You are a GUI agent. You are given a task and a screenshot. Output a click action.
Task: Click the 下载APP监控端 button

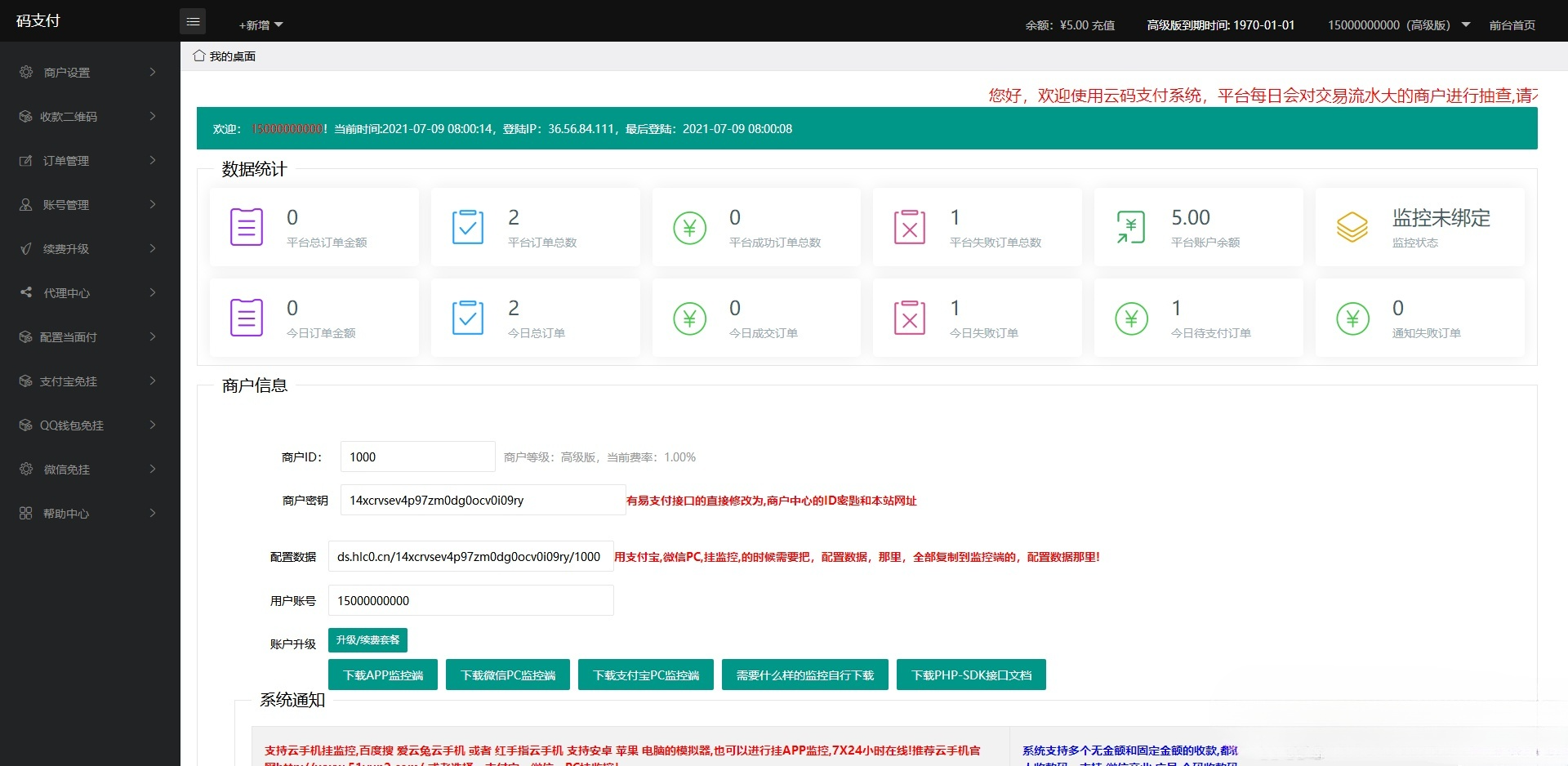coord(383,675)
